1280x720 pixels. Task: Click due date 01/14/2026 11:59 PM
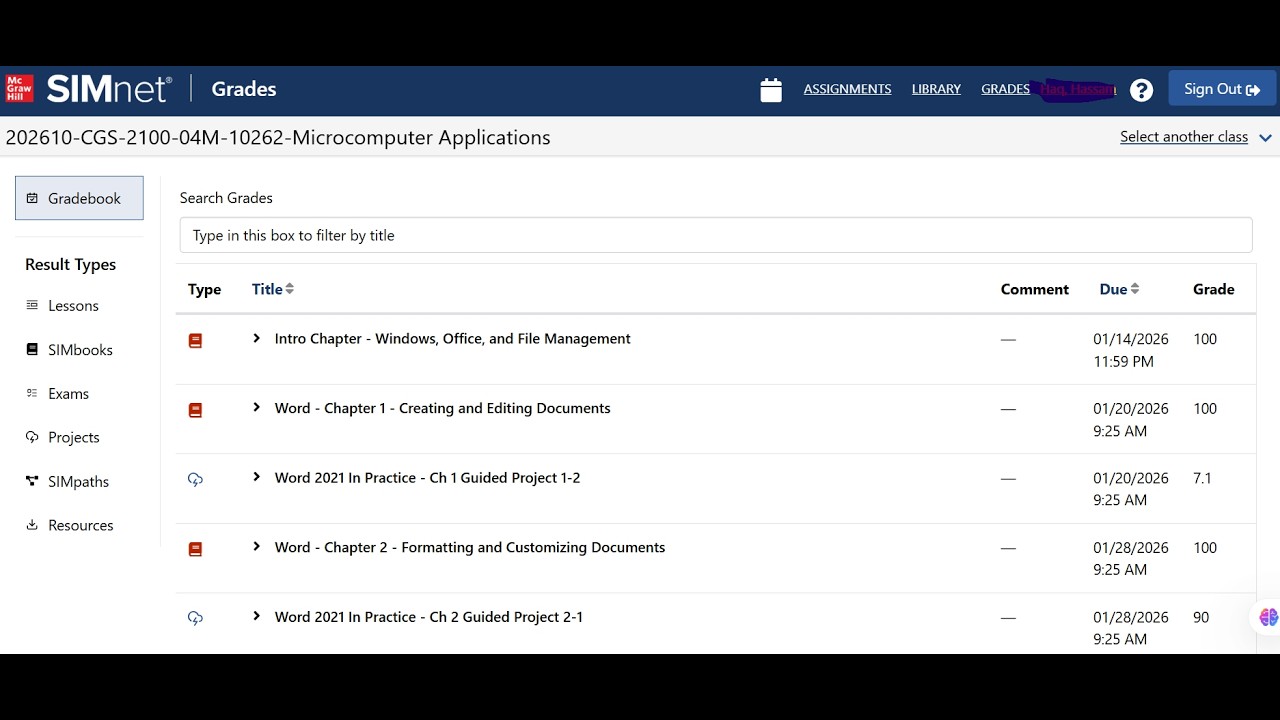[x=1131, y=350]
